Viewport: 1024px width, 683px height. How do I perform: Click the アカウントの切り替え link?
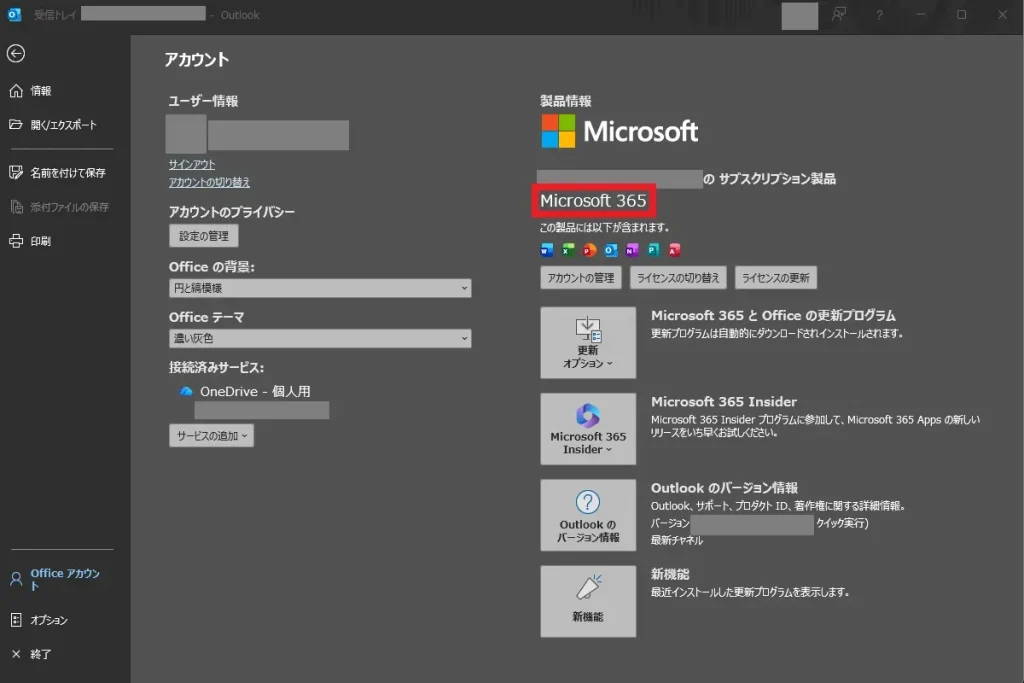click(209, 182)
